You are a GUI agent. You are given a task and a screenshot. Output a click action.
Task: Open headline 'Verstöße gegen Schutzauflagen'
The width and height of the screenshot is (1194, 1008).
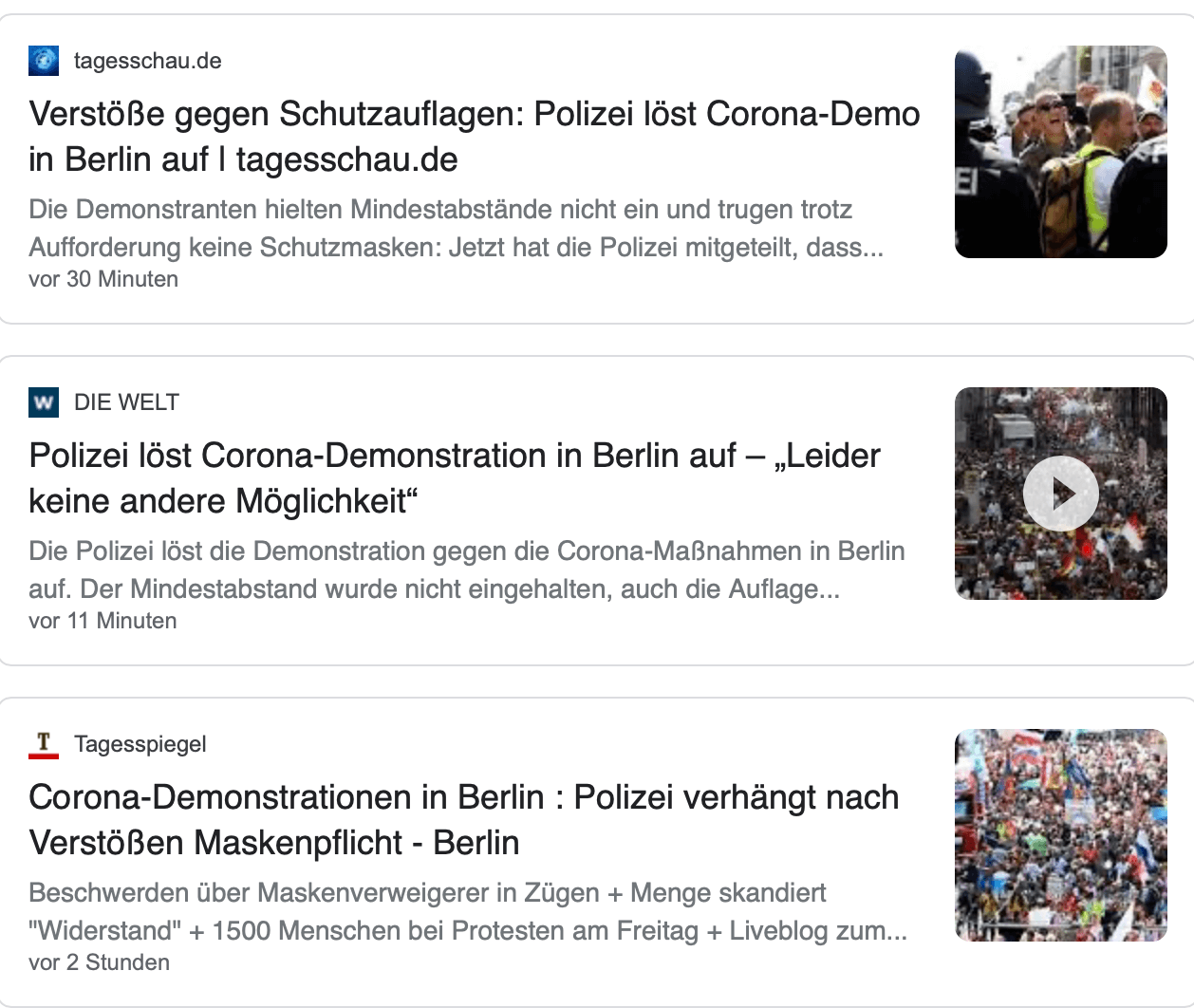[x=475, y=115]
